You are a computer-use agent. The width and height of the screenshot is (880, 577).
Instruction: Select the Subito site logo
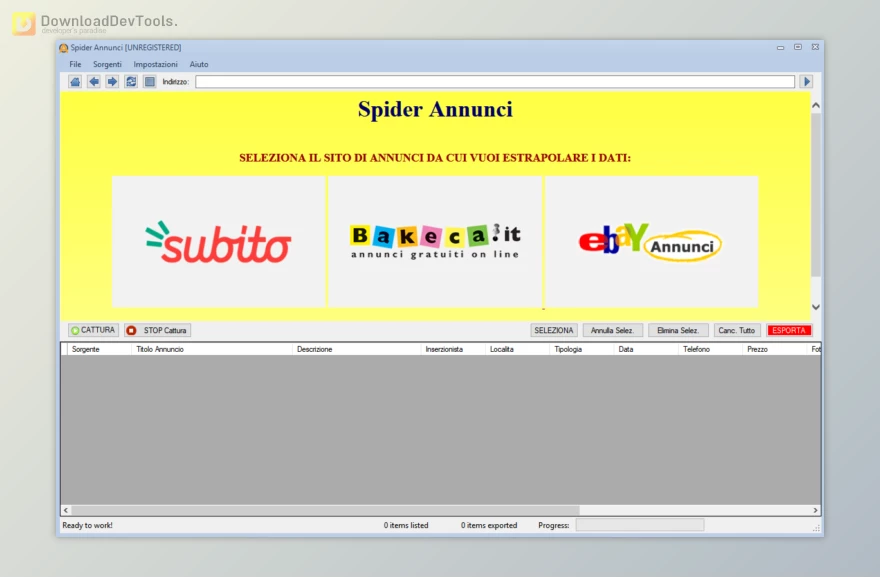coord(218,242)
